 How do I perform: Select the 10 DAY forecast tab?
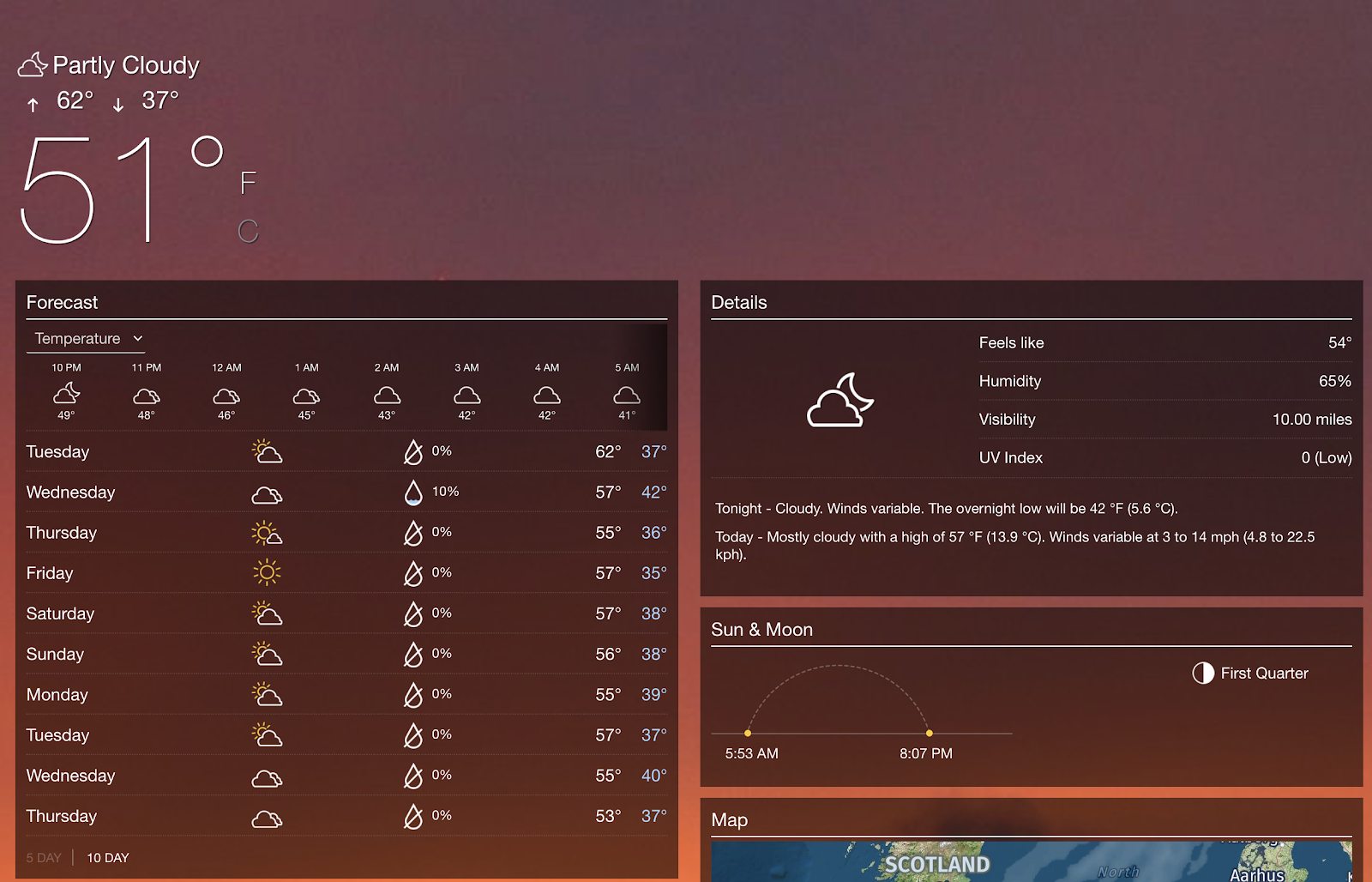108,857
